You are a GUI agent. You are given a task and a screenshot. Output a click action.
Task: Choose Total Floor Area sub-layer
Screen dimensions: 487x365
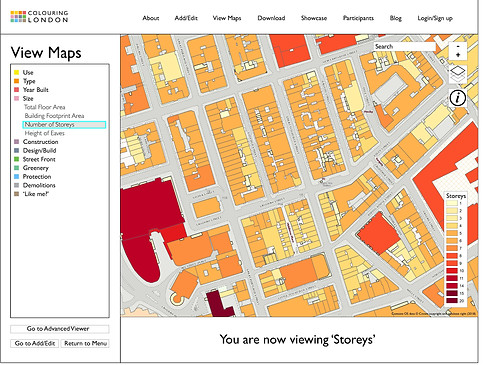tap(45, 107)
